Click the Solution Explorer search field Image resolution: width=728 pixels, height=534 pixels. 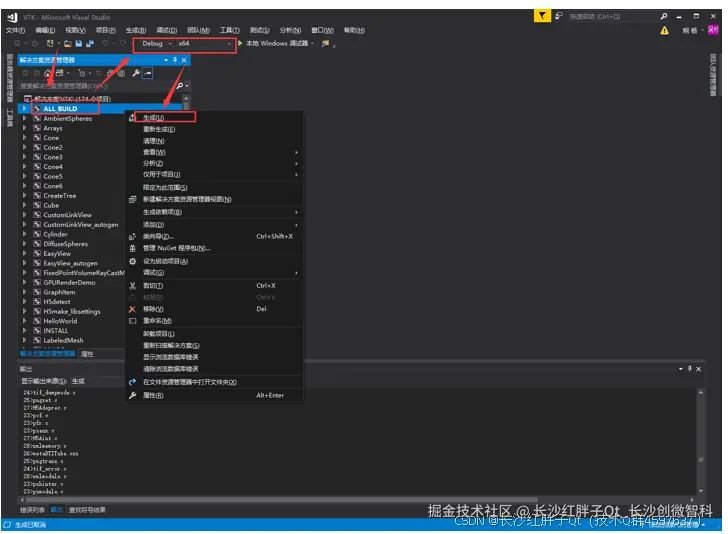[95, 86]
